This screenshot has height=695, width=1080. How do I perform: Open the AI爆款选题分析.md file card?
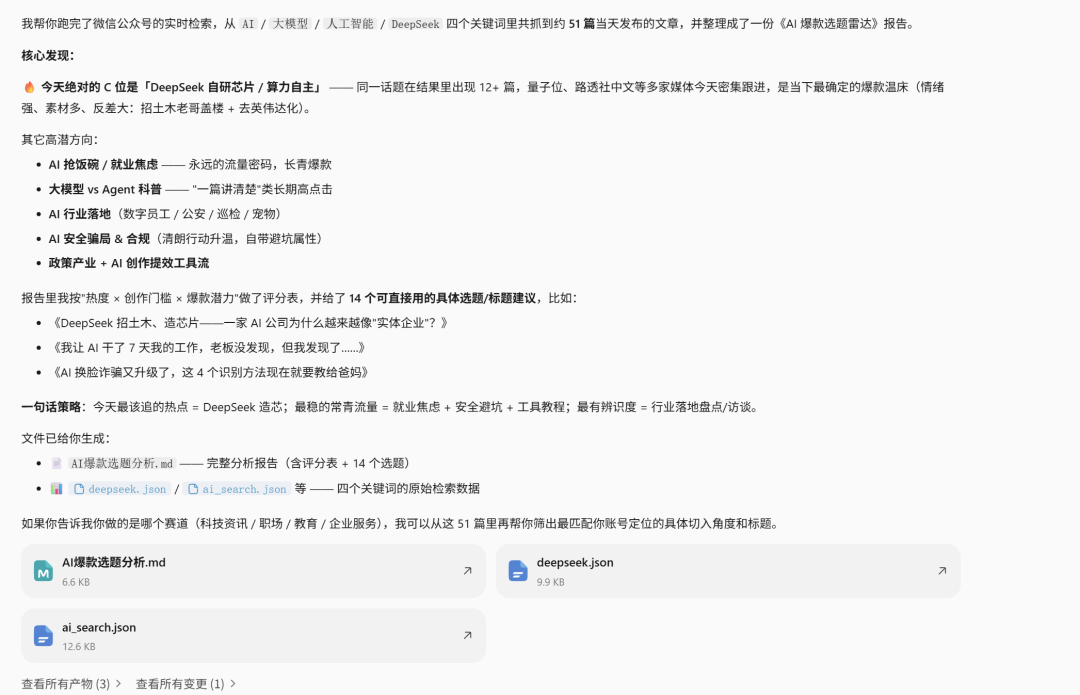tap(253, 571)
